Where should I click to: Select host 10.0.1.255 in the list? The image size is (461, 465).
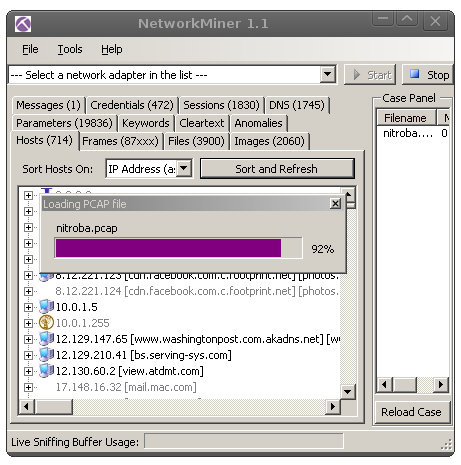83,323
